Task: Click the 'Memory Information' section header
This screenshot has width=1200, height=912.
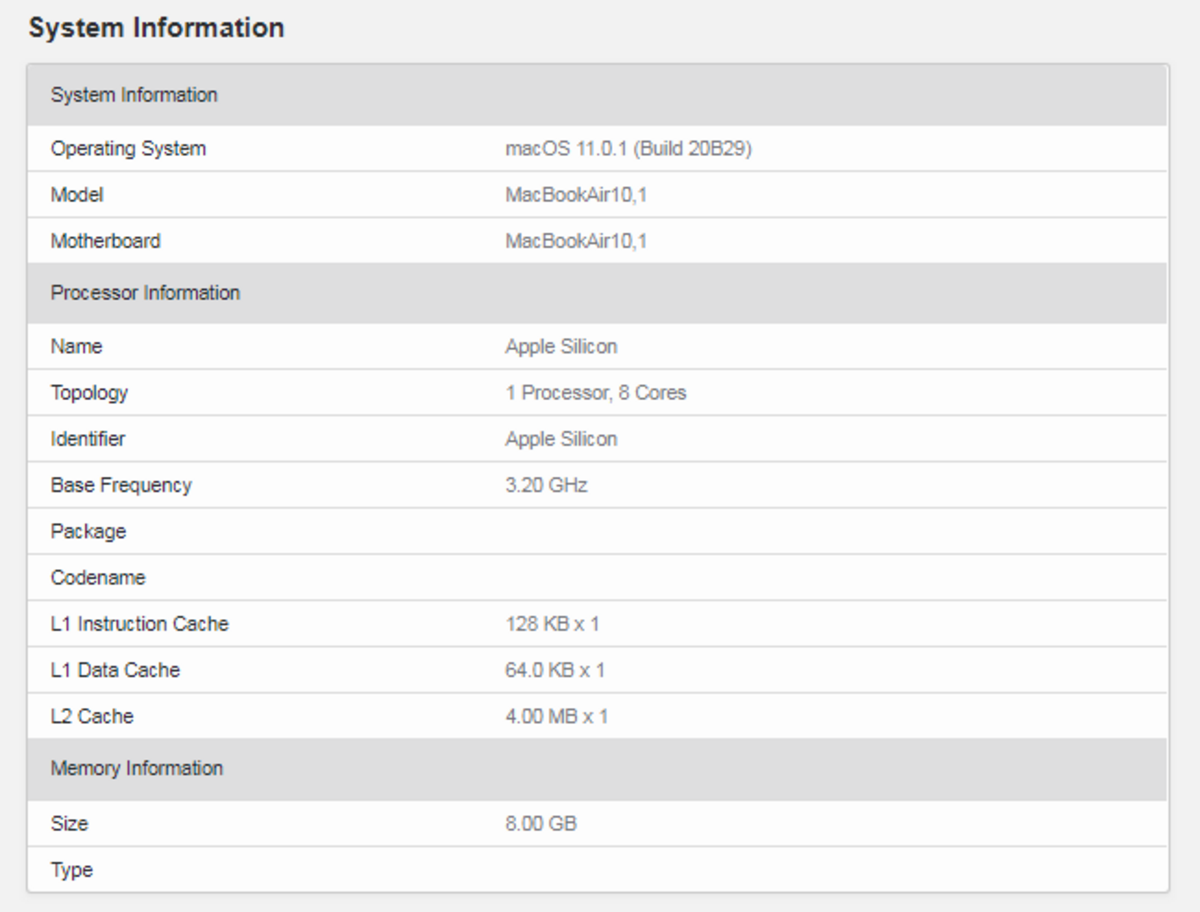Action: pyautogui.click(x=597, y=769)
